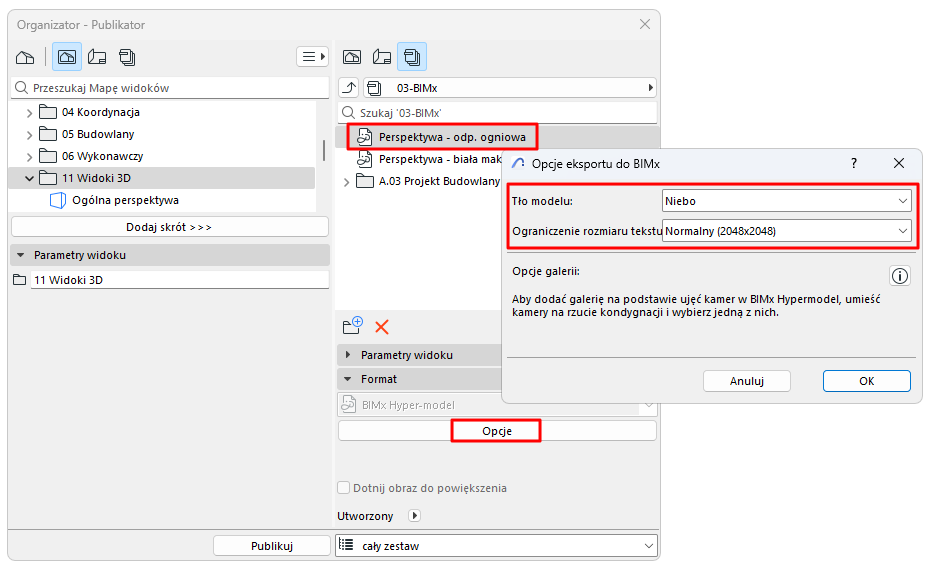Collapse left Parametry widoku section

(21, 255)
